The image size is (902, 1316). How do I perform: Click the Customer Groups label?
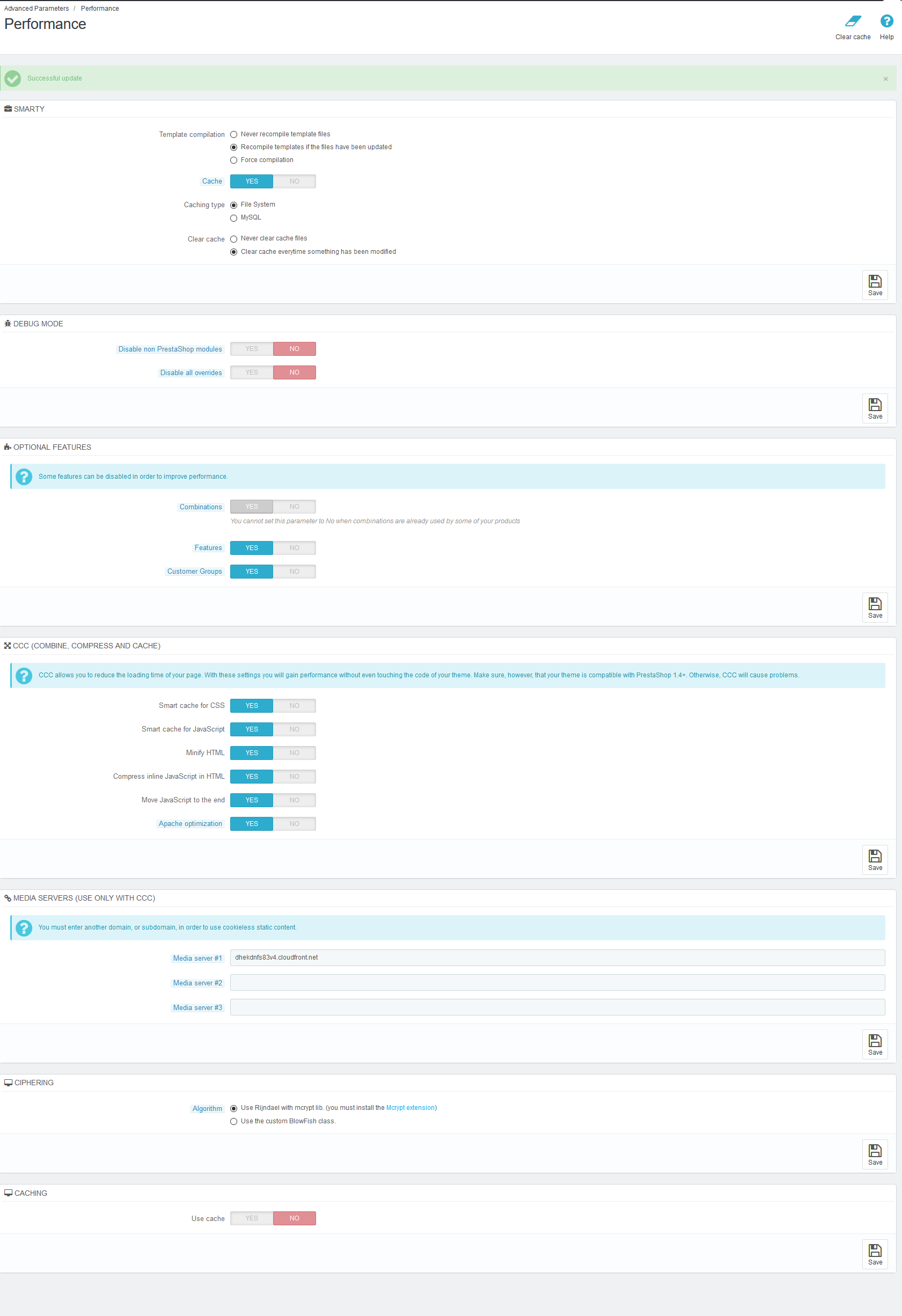pos(194,572)
